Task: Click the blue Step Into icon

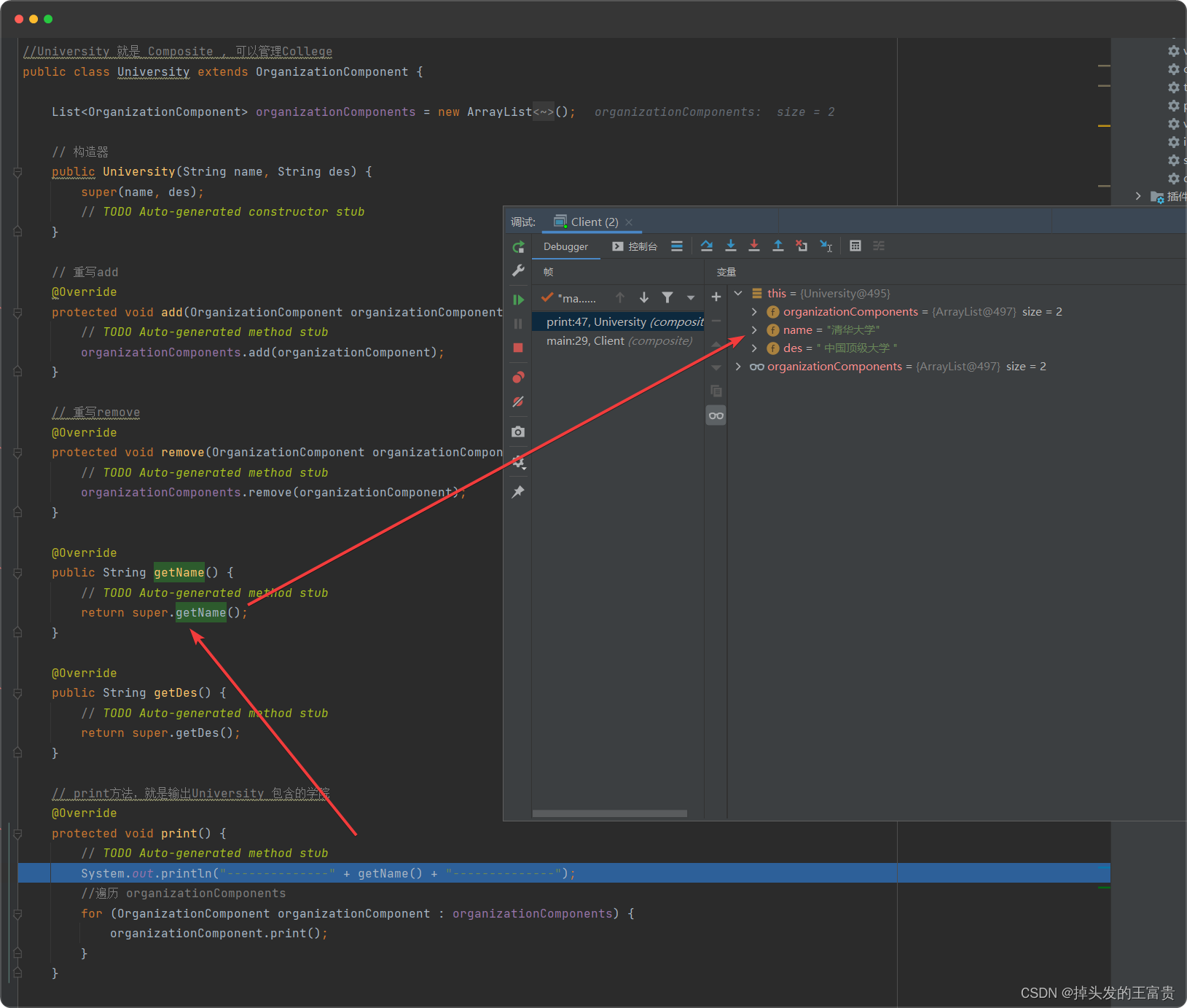Action: click(x=731, y=246)
